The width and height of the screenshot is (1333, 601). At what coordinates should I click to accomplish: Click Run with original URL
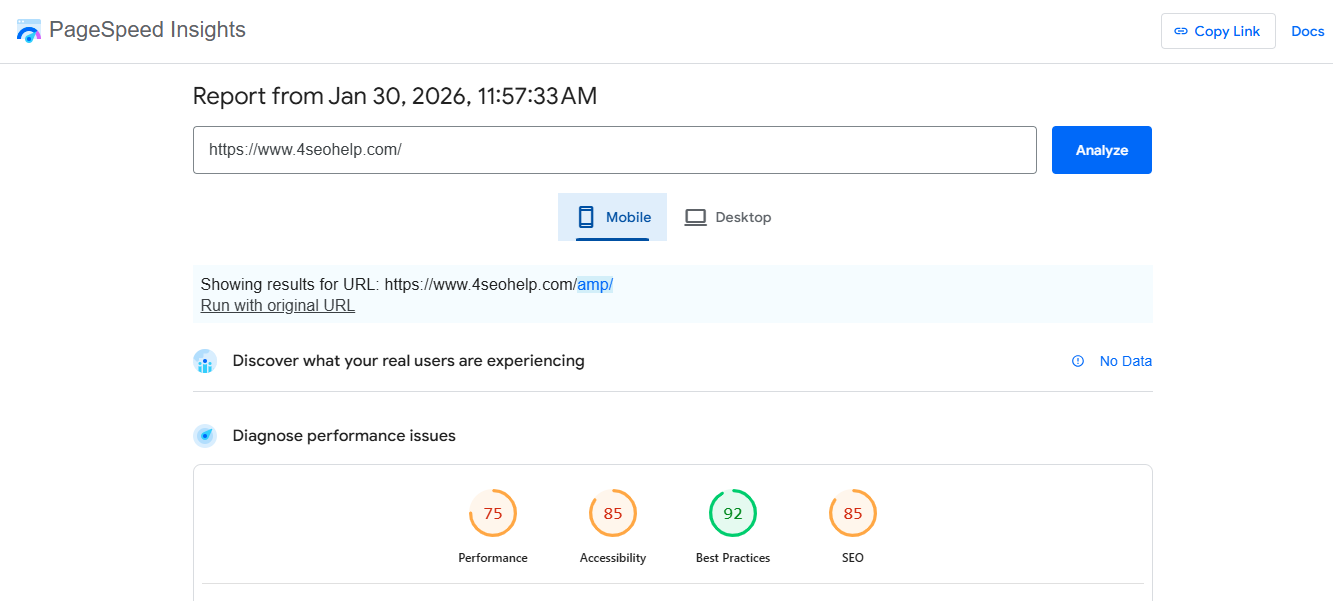[x=277, y=305]
